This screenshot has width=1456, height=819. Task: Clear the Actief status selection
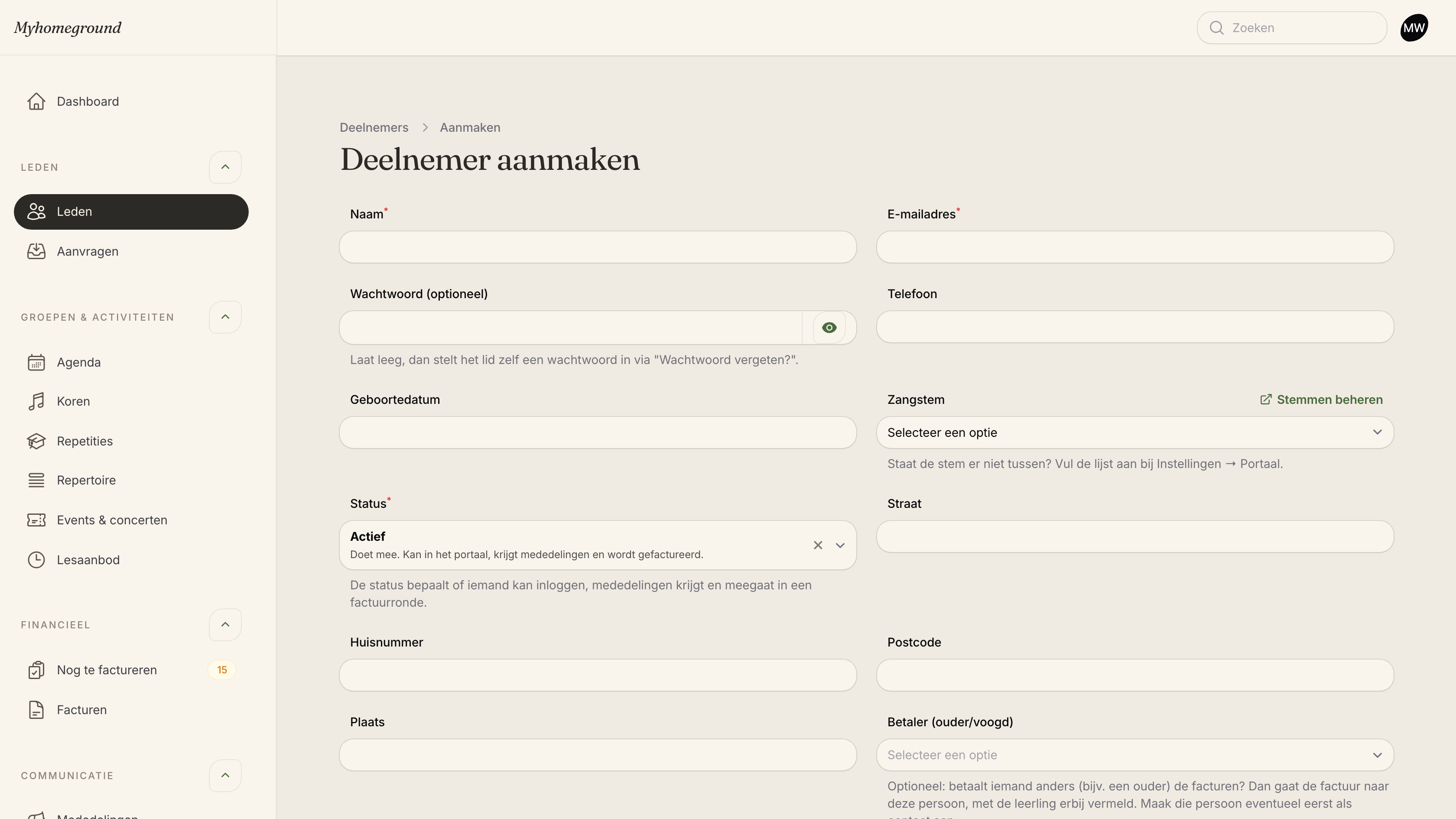click(x=818, y=545)
